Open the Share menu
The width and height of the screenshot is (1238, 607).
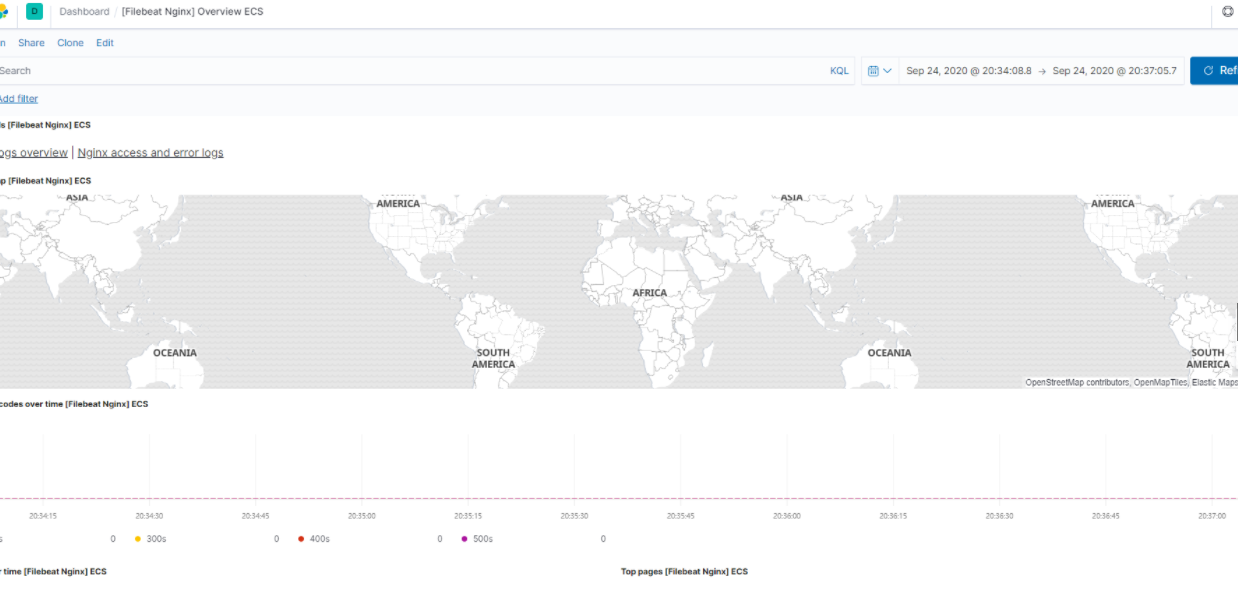point(31,43)
